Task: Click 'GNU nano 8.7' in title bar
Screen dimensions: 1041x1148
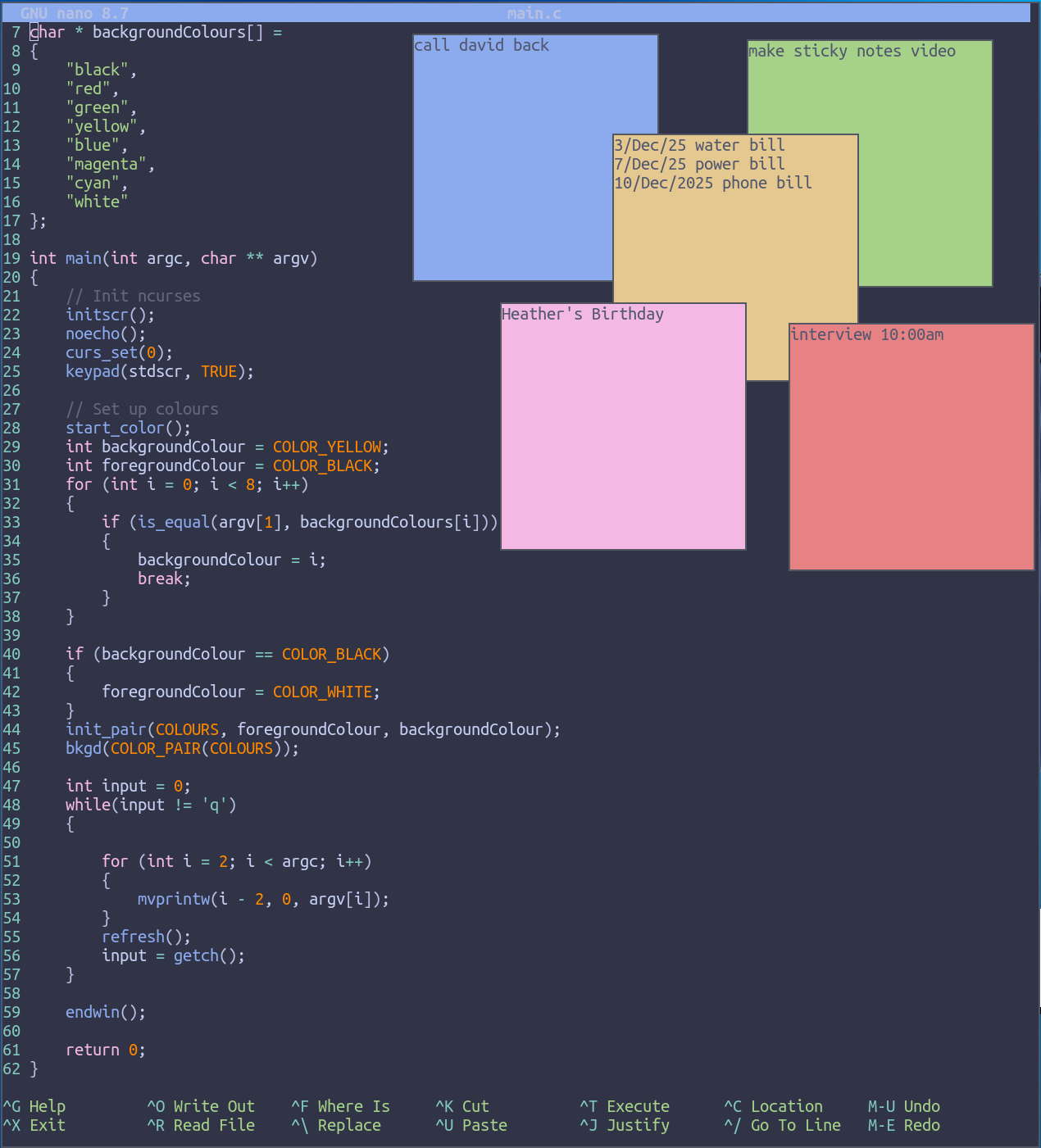Action: (75, 13)
